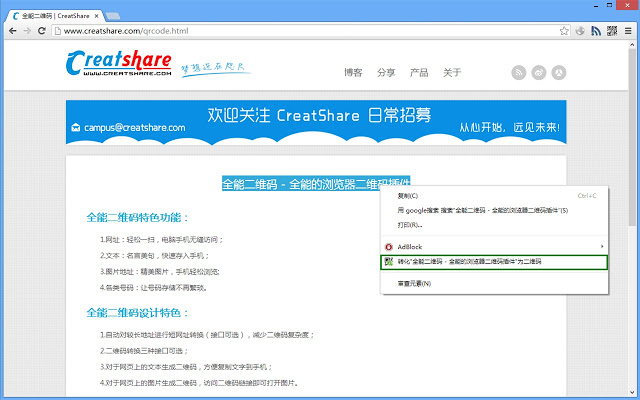Click the round RSS icon in site header
640x400 pixels.
(x=519, y=73)
